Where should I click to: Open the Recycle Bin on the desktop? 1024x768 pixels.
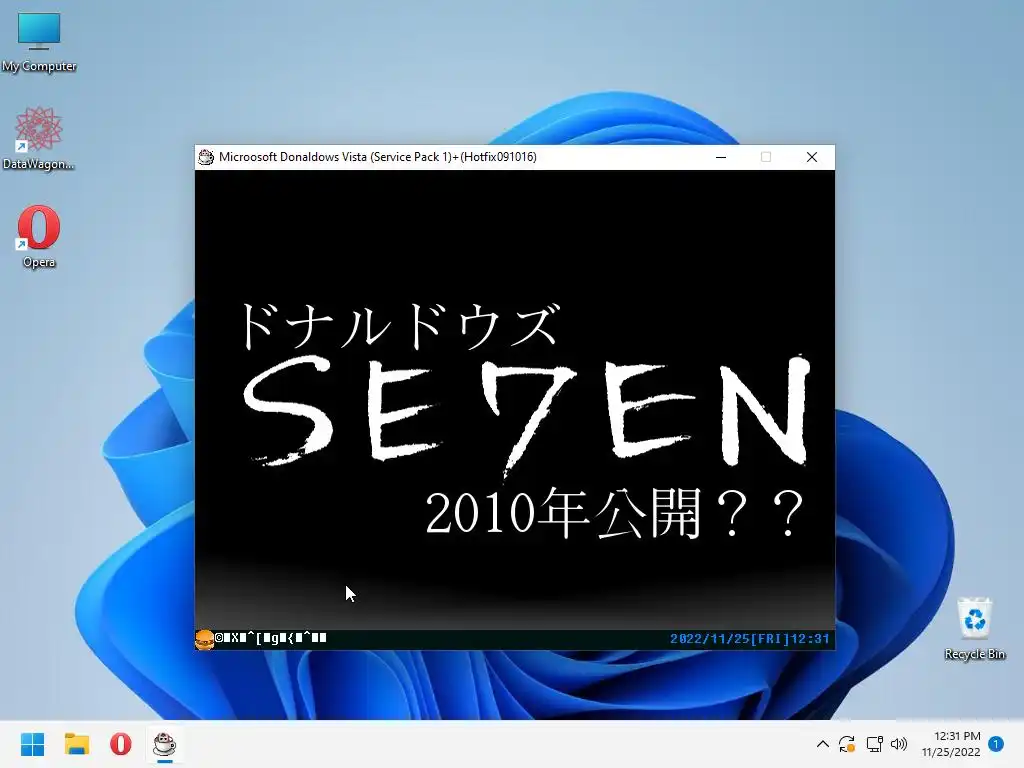[x=974, y=629]
